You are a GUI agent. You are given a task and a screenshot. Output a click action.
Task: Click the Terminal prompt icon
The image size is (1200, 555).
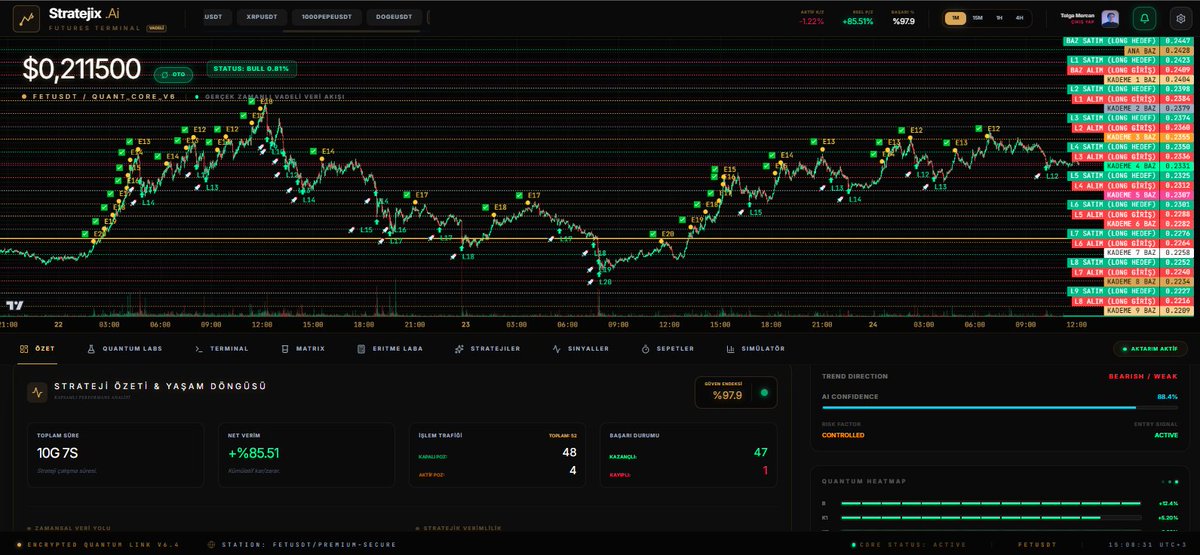(199, 349)
